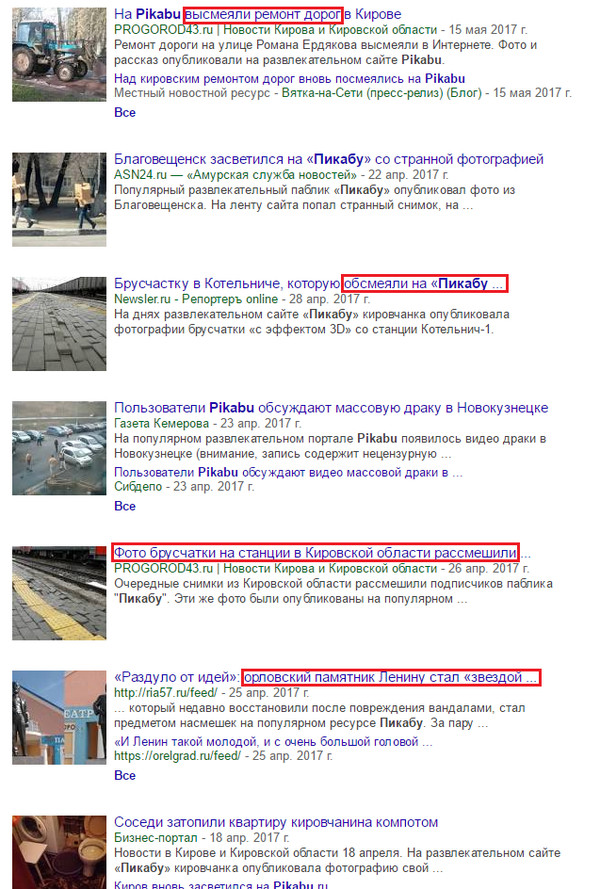
Task: Open Сибдепо link about Novokuznetsk fight video
Action: pos(288,472)
